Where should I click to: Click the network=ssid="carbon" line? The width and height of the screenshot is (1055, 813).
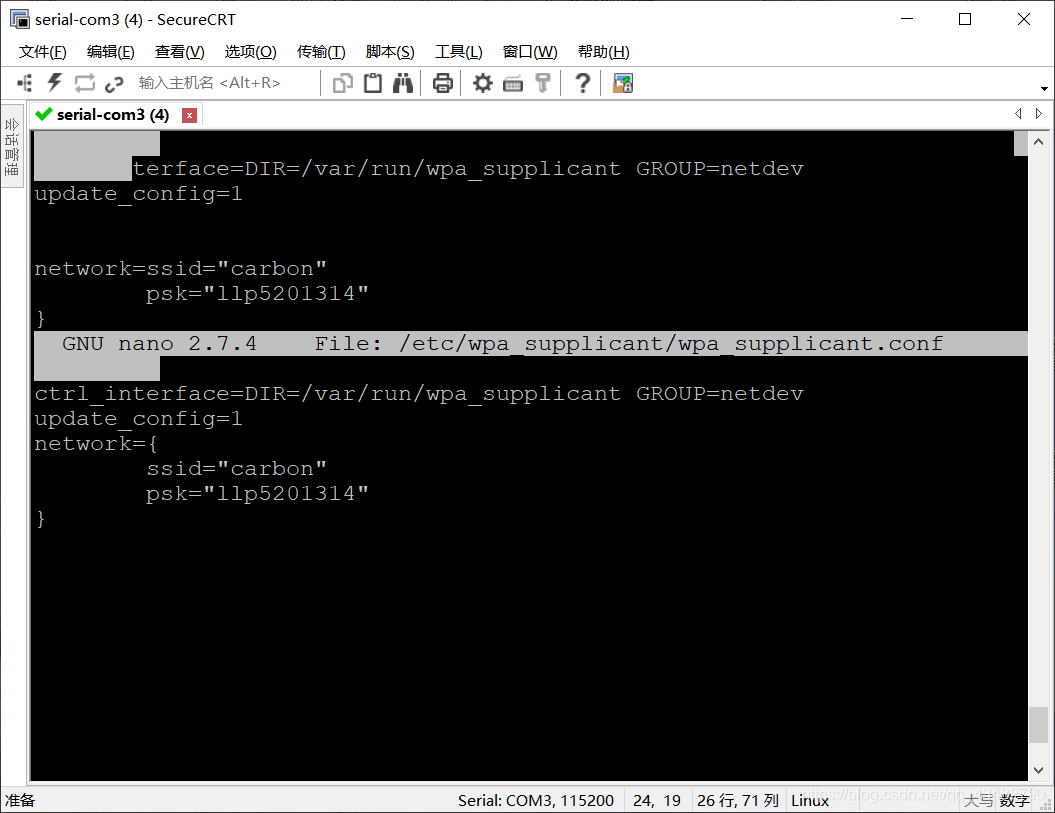point(180,269)
